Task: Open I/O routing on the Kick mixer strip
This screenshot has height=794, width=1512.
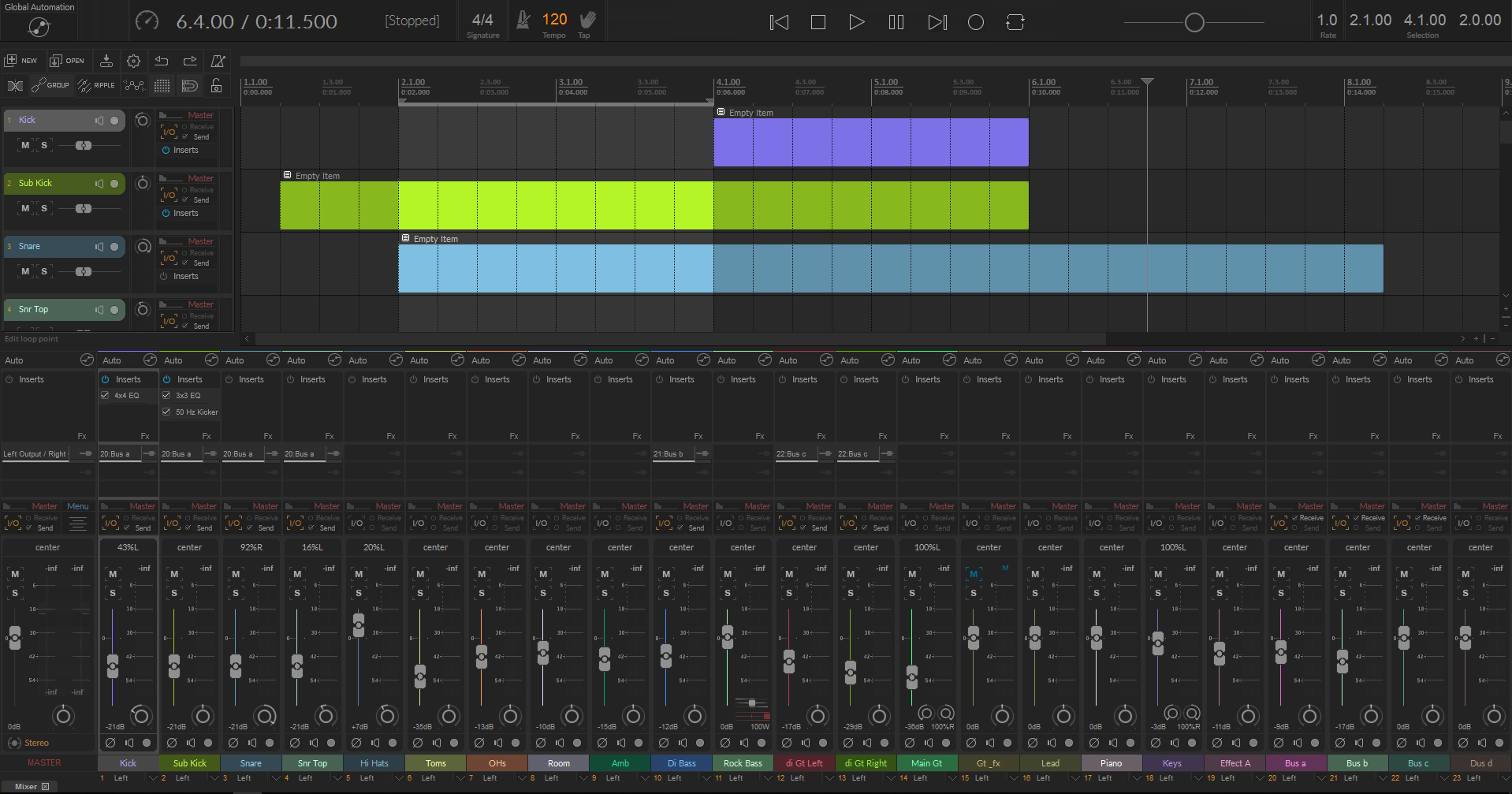Action: (x=111, y=523)
